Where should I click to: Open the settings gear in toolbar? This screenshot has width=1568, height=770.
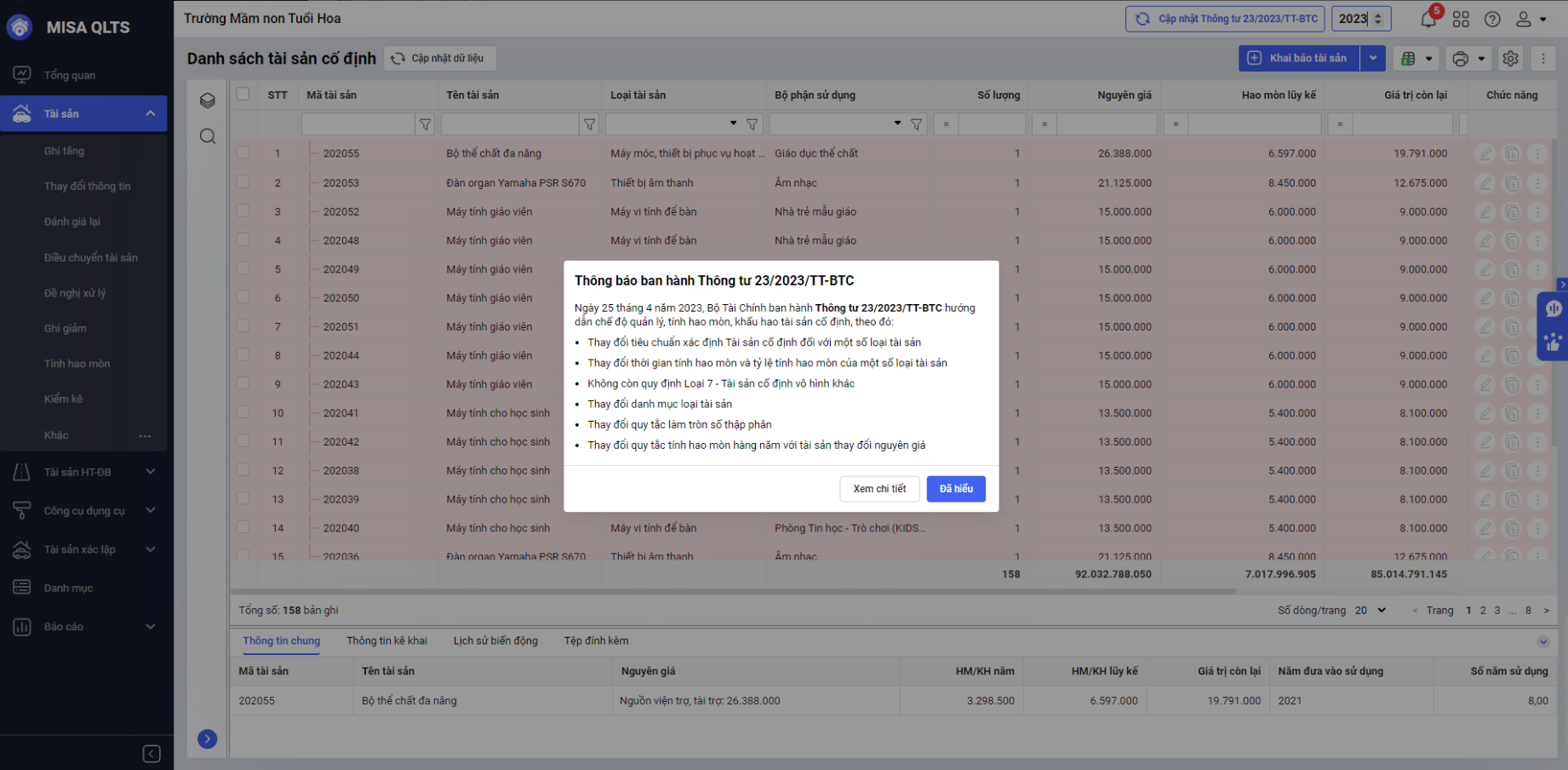[1510, 58]
